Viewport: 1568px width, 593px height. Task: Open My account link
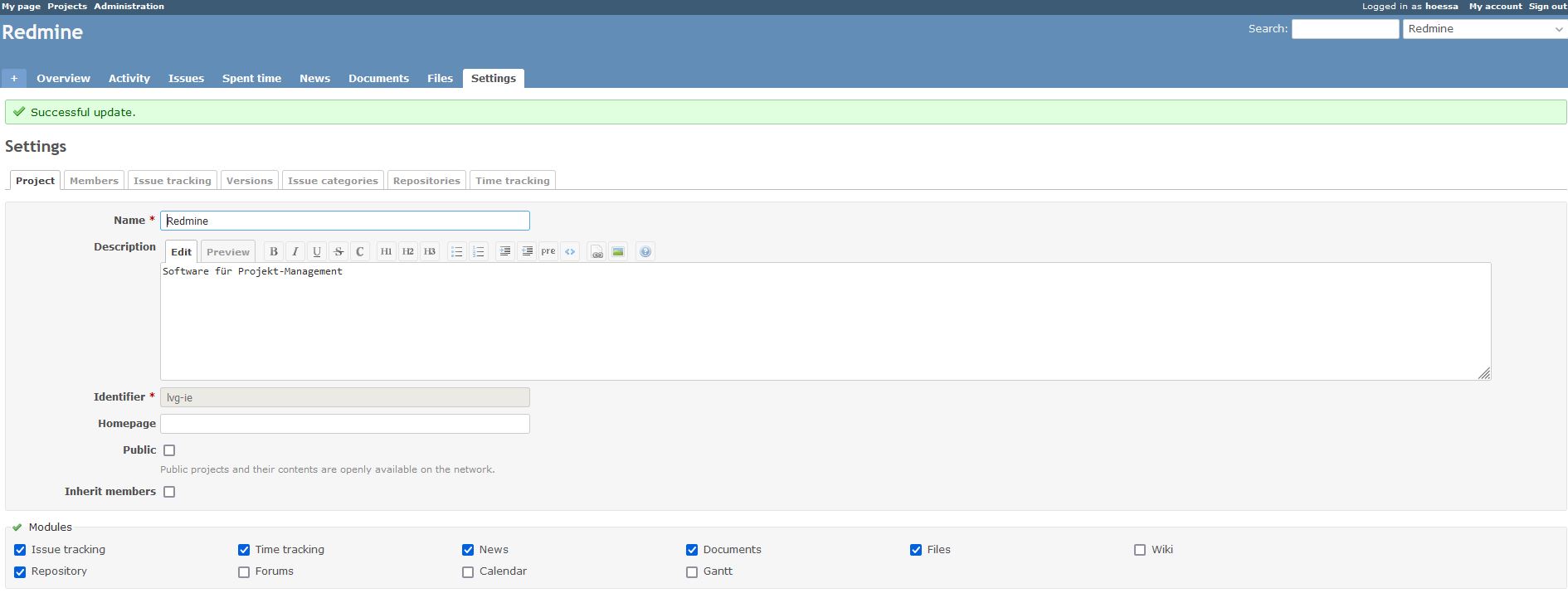(1496, 6)
